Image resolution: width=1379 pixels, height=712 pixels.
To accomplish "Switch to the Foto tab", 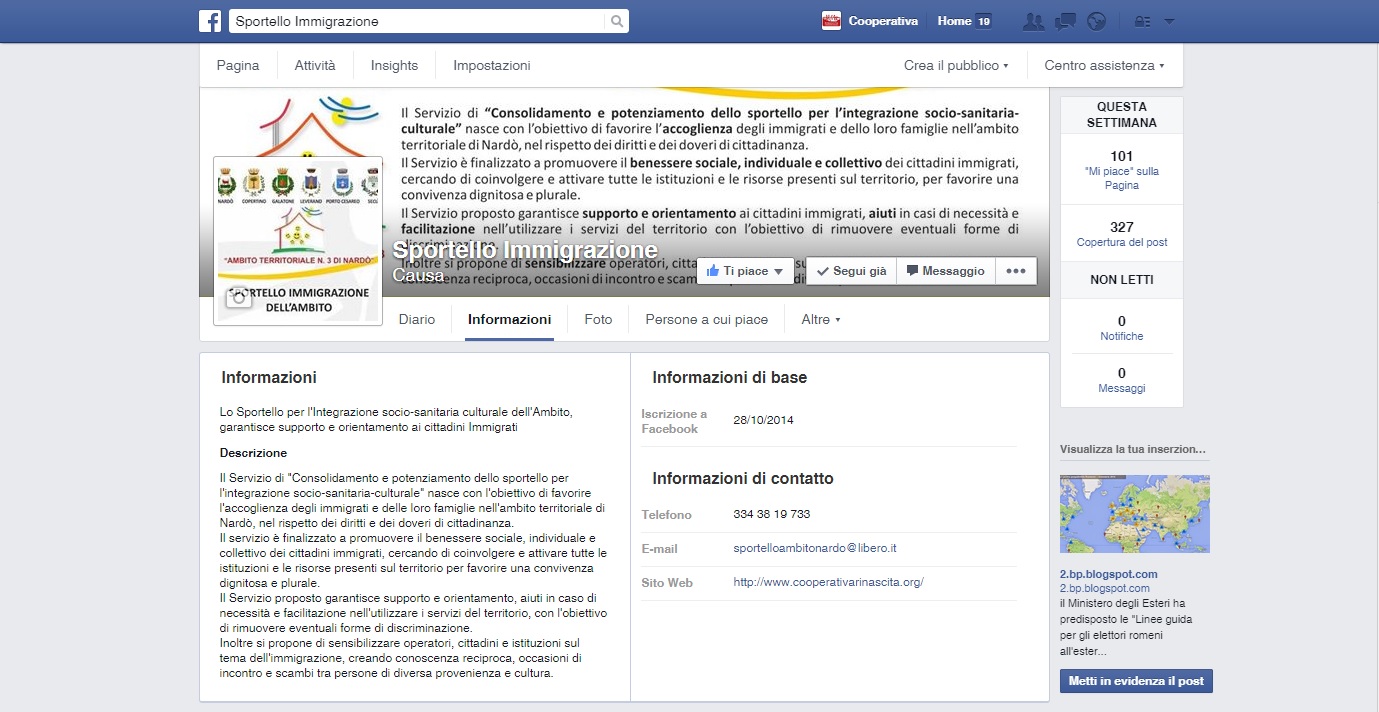I will click(598, 320).
